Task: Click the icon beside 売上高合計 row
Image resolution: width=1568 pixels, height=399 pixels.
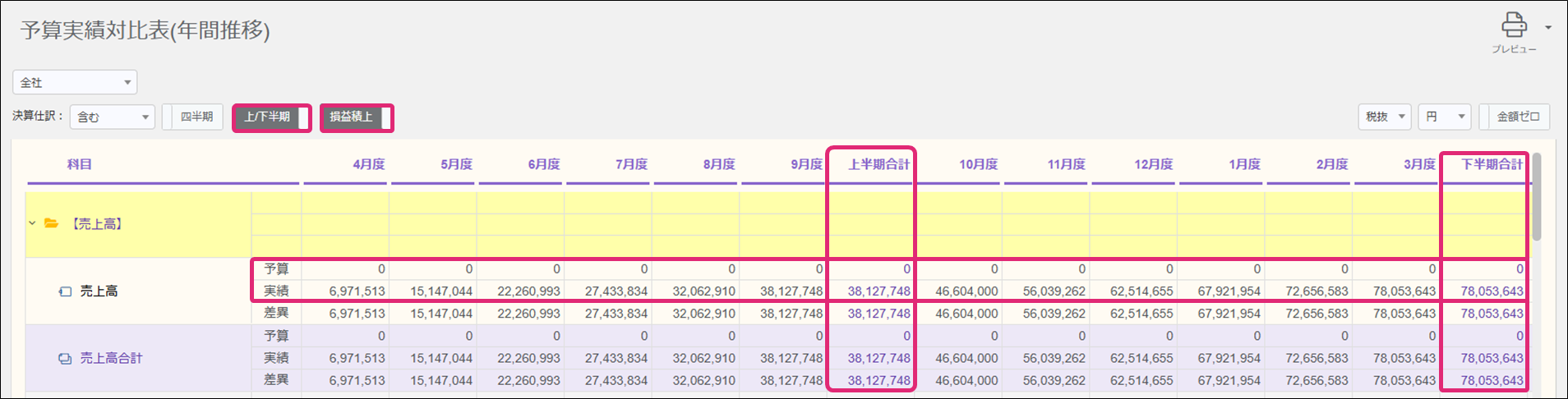Action: [x=65, y=359]
